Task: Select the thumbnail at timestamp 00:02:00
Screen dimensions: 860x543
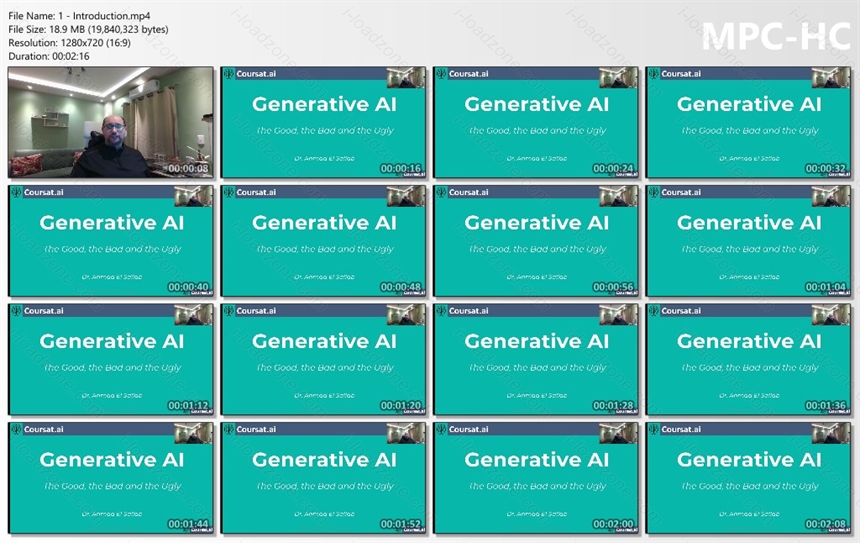Action: point(536,478)
